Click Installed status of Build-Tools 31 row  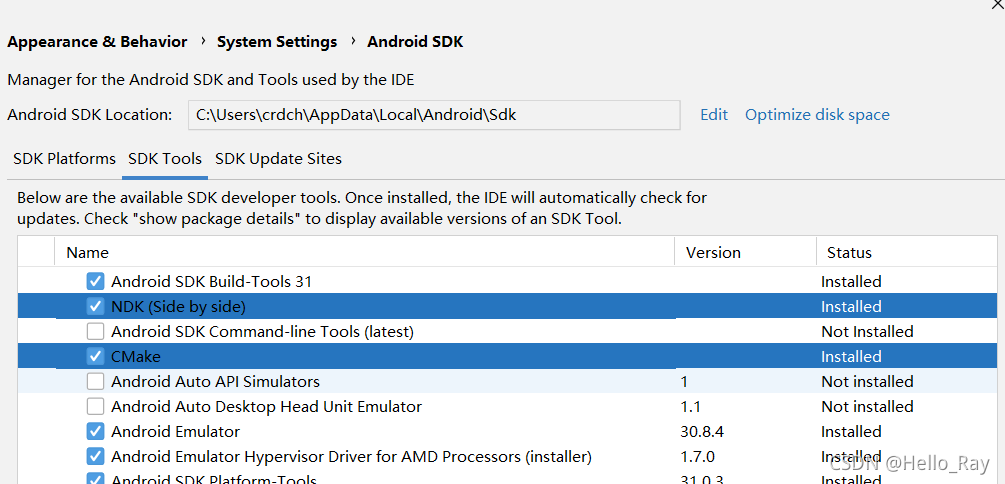851,281
